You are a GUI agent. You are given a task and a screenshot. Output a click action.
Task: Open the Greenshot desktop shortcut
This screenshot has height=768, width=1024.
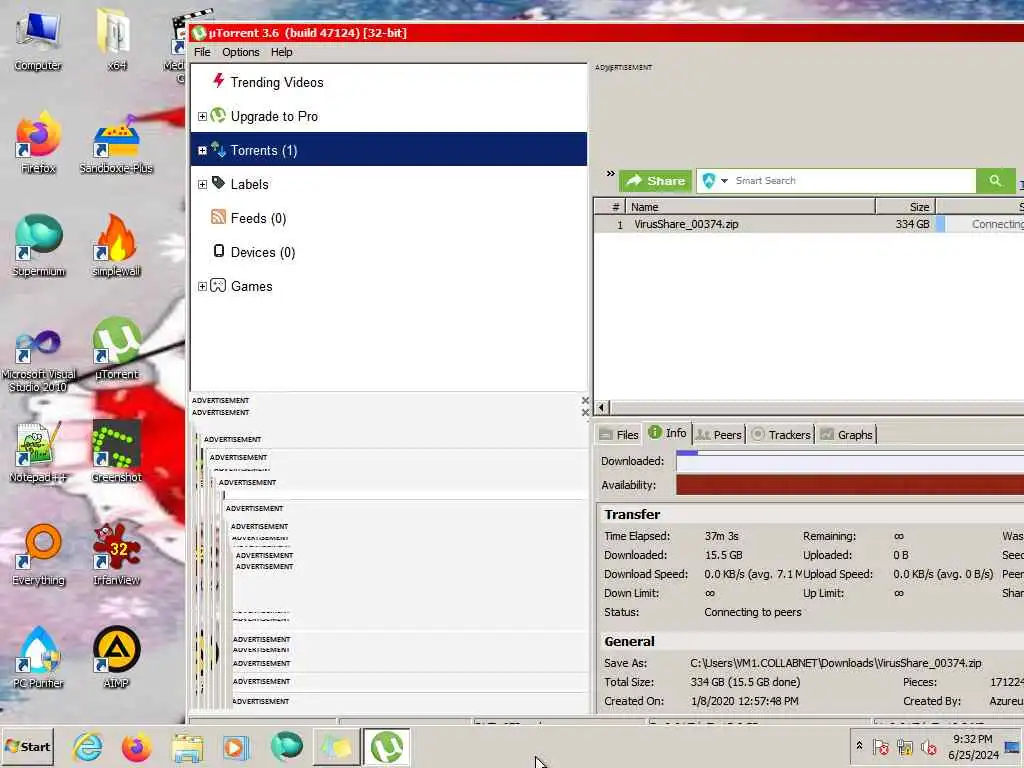(x=116, y=452)
